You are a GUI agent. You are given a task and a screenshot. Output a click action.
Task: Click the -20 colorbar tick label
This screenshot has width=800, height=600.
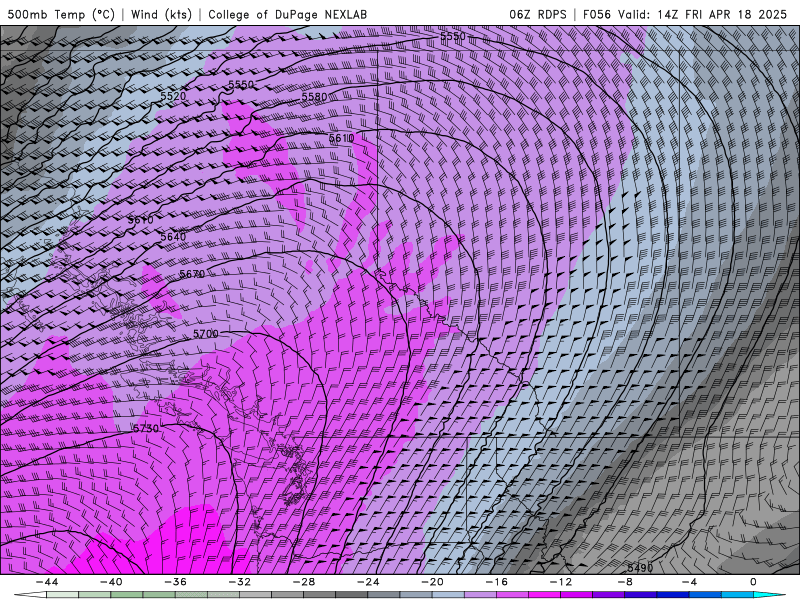pyautogui.click(x=433, y=582)
